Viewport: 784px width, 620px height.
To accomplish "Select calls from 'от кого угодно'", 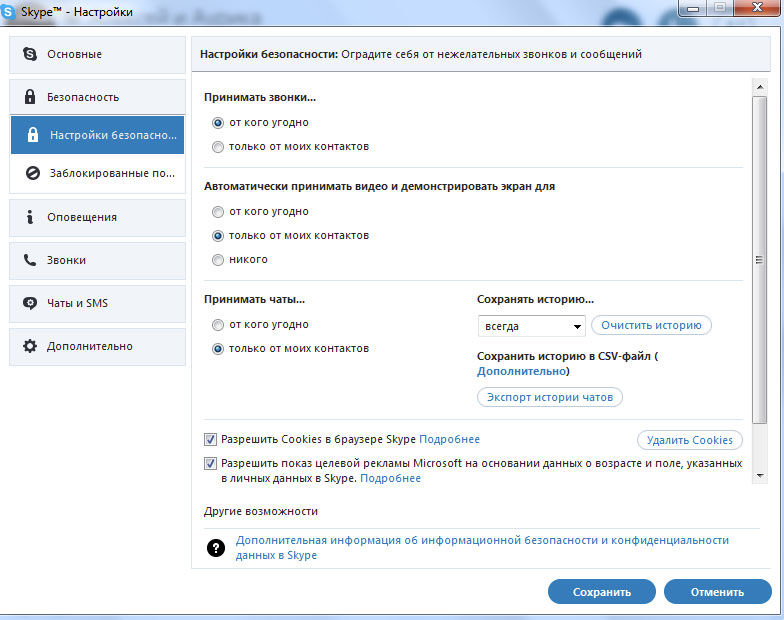I will point(218,122).
